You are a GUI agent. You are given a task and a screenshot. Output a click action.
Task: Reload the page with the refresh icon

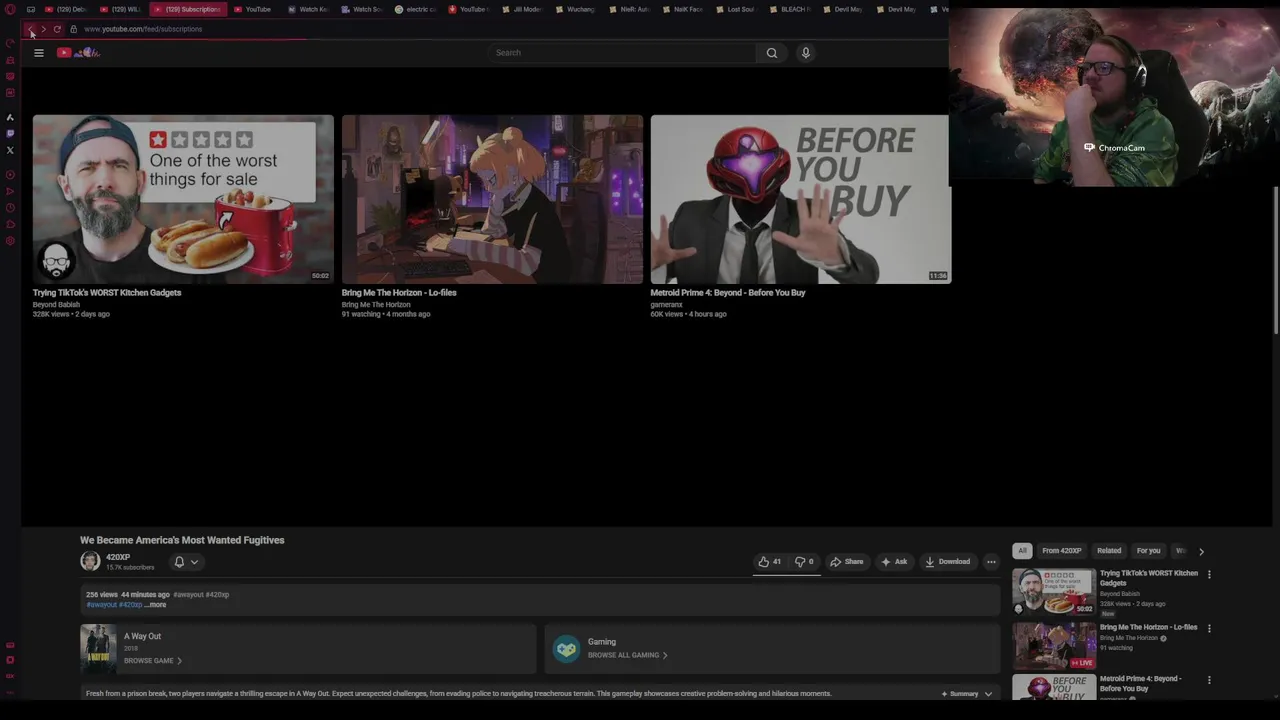(x=57, y=29)
